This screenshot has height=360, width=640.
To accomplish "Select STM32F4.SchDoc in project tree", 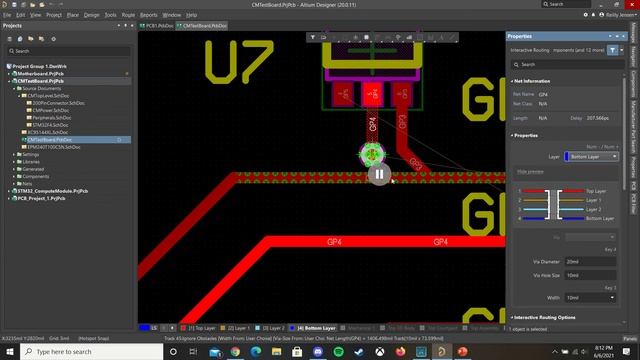I will [50, 125].
